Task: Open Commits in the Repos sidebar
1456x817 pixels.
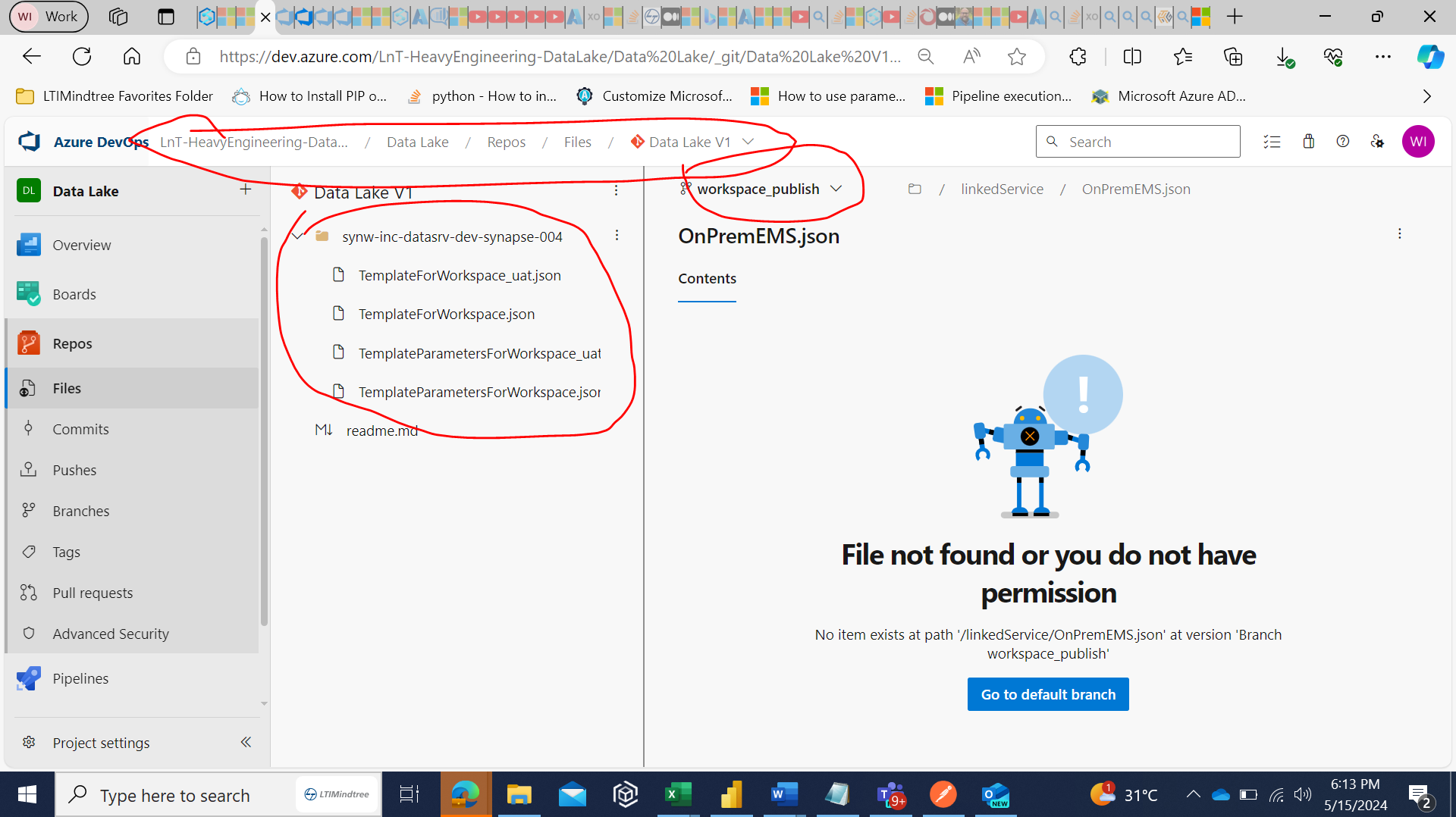Action: [80, 428]
